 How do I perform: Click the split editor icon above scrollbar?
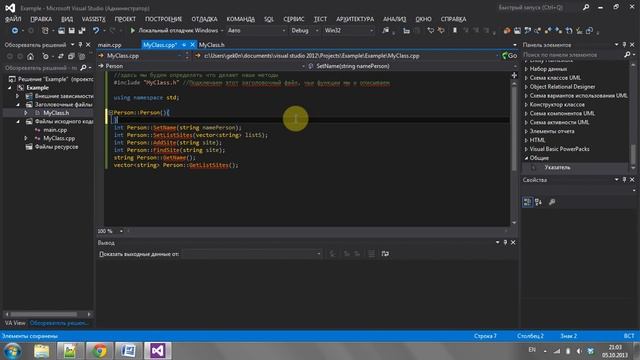[x=514, y=75]
